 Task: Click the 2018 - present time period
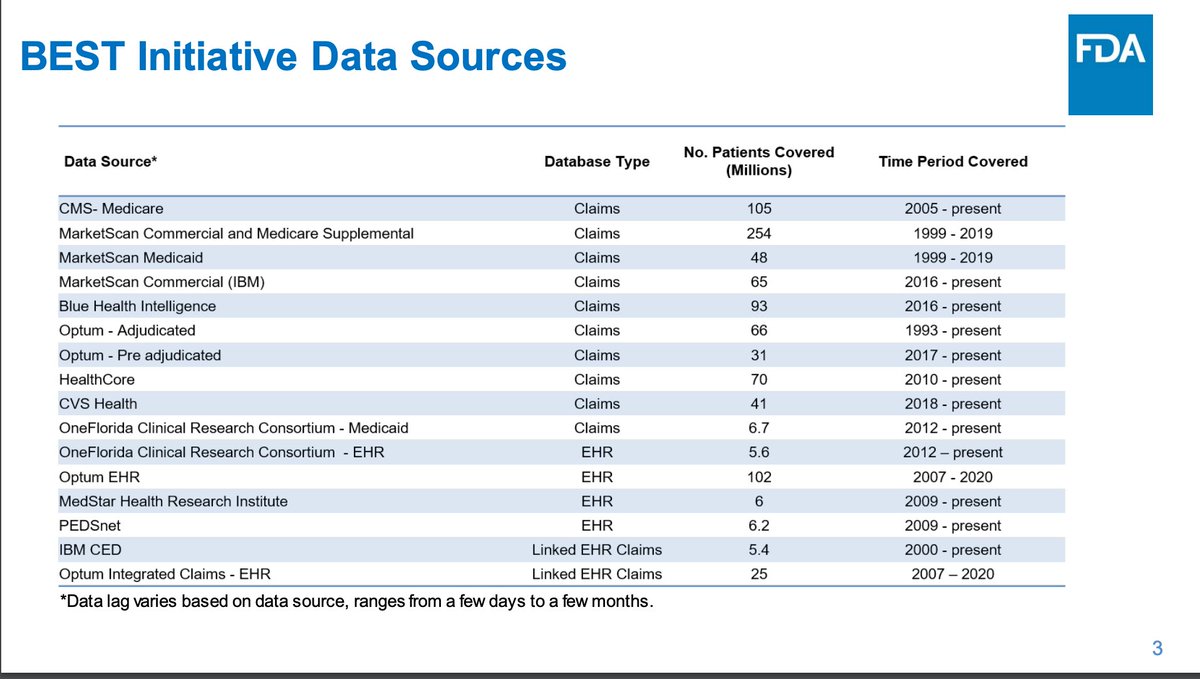click(953, 404)
